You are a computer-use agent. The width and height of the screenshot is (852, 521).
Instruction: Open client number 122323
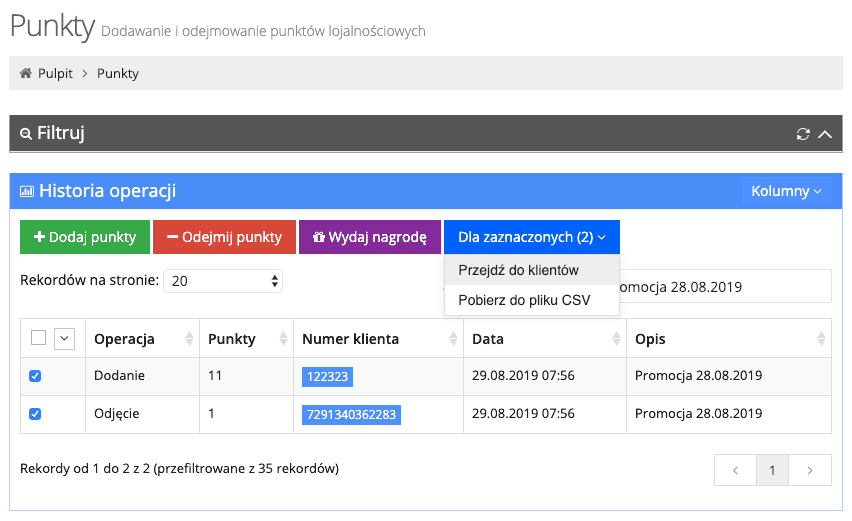pos(327,376)
